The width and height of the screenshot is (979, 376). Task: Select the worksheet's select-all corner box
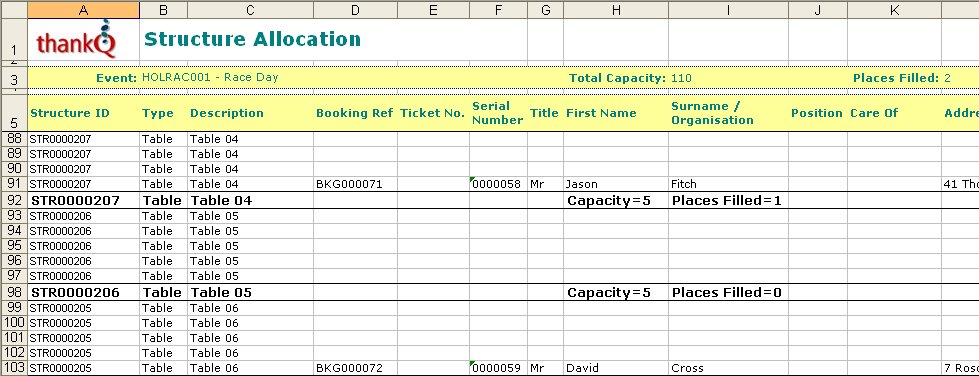pos(14,9)
